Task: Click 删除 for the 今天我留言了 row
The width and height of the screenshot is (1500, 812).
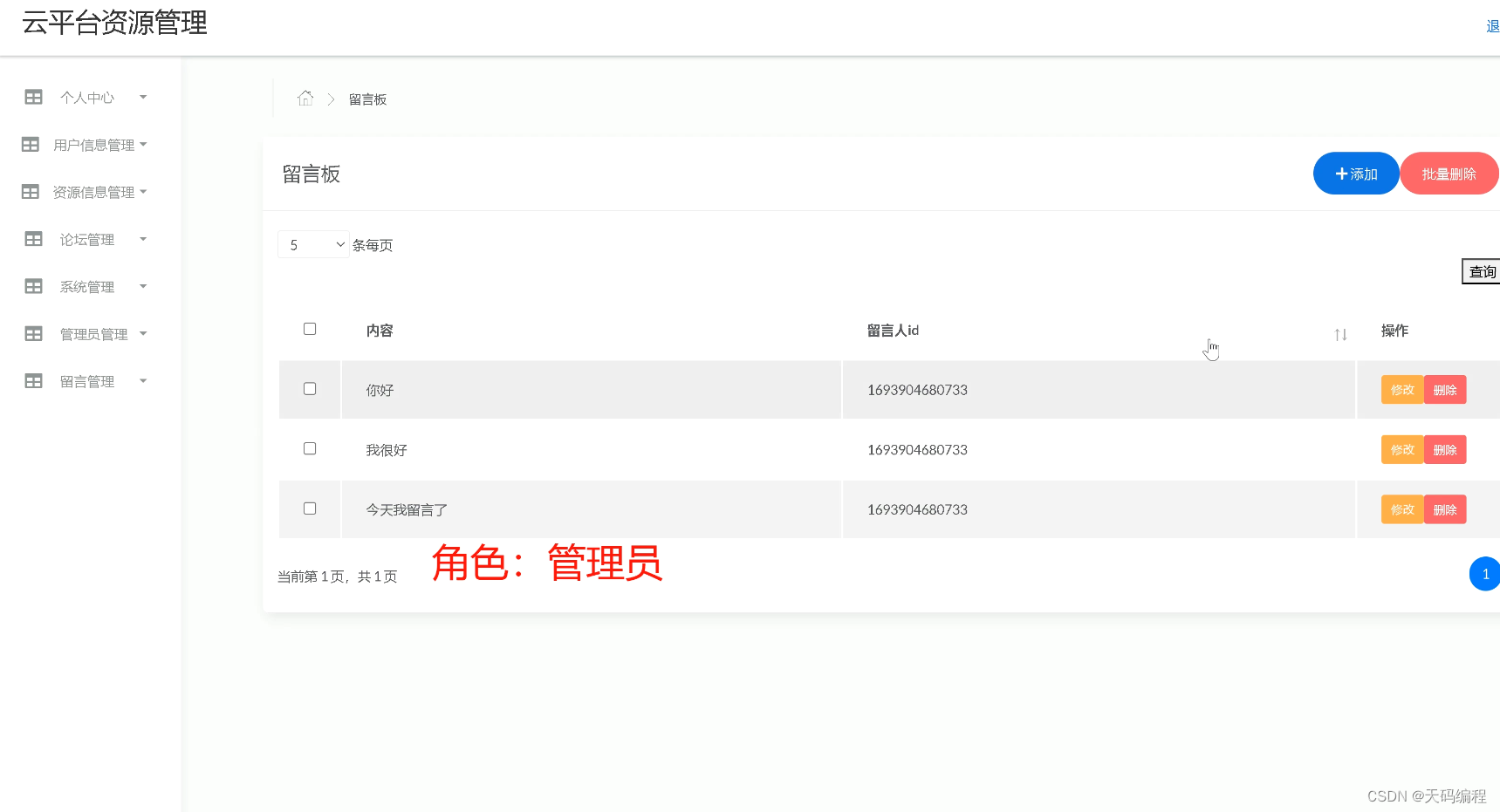Action: [x=1445, y=509]
